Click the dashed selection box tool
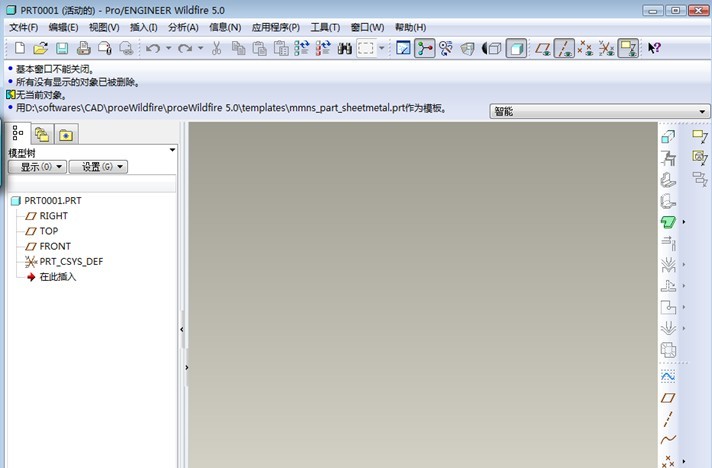The width and height of the screenshot is (712, 468). pyautogui.click(x=366, y=48)
